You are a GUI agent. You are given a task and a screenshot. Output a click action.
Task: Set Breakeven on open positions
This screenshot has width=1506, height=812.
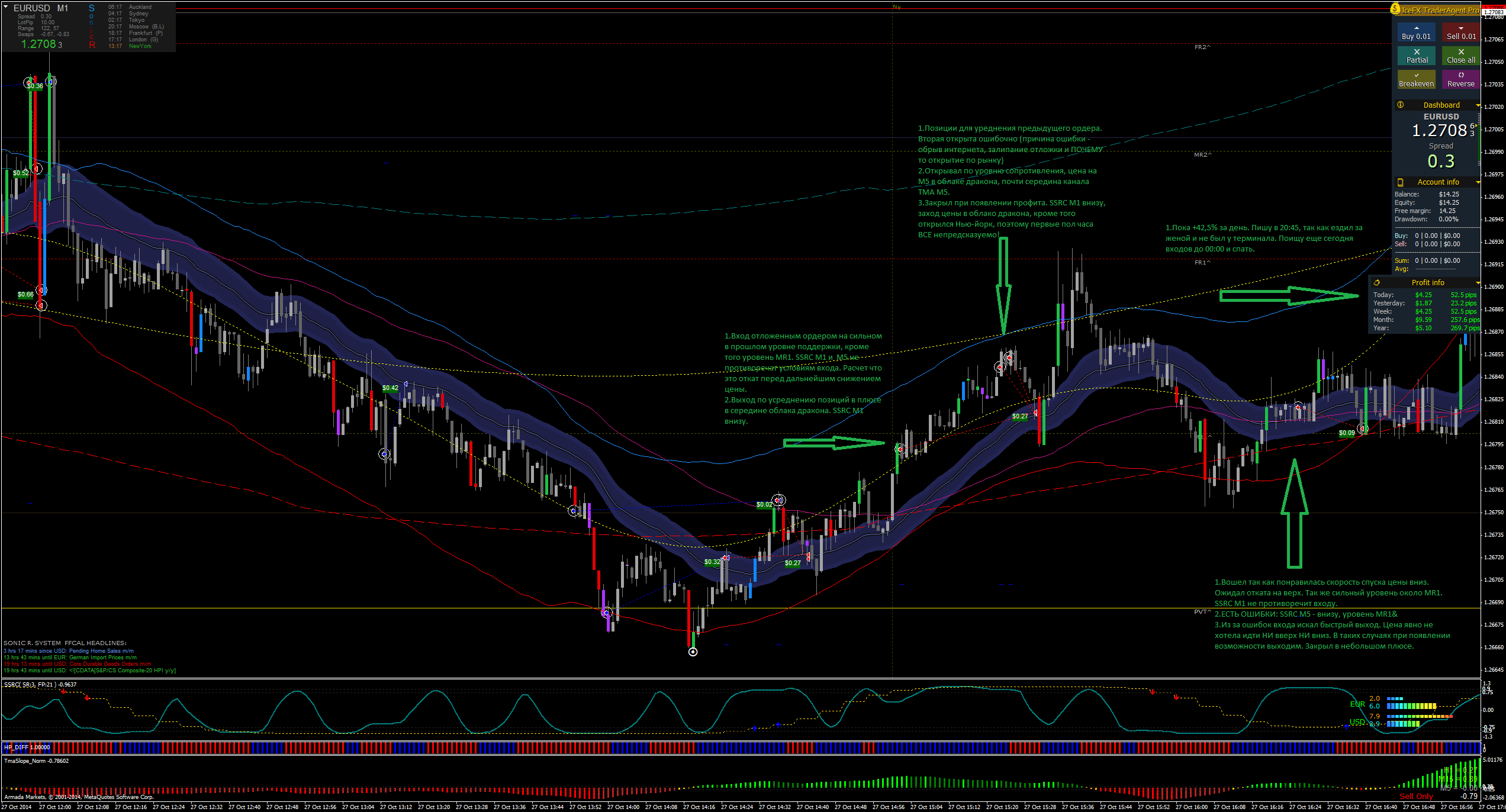point(1416,80)
